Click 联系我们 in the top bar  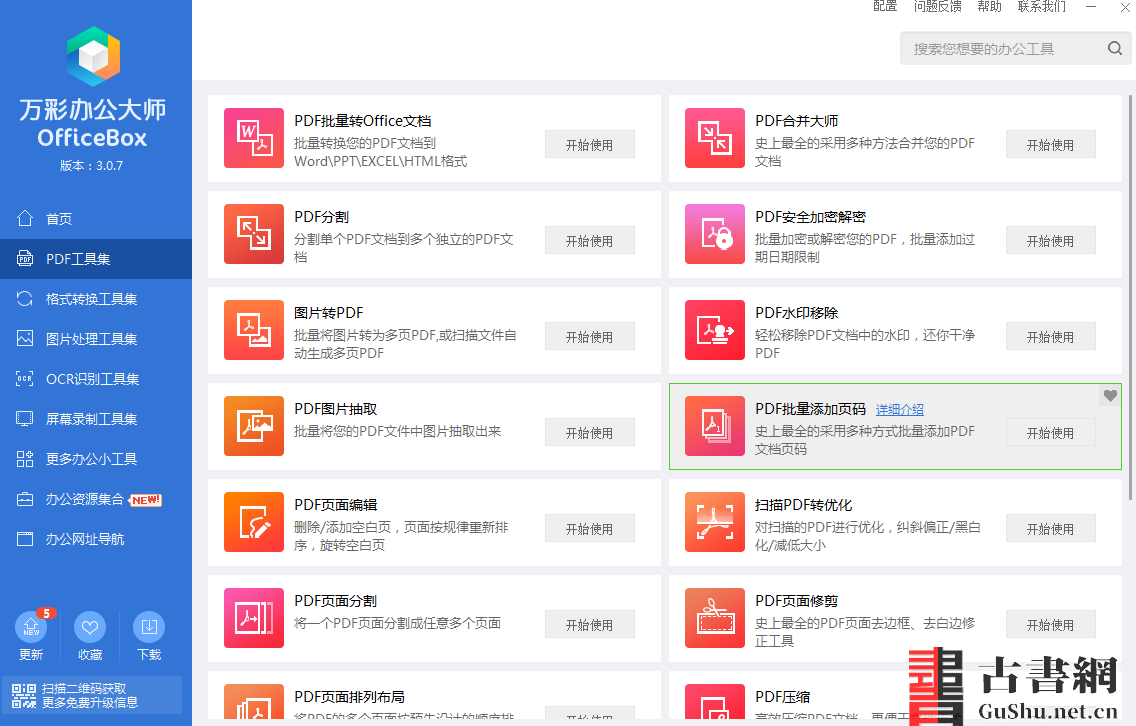coord(1042,7)
